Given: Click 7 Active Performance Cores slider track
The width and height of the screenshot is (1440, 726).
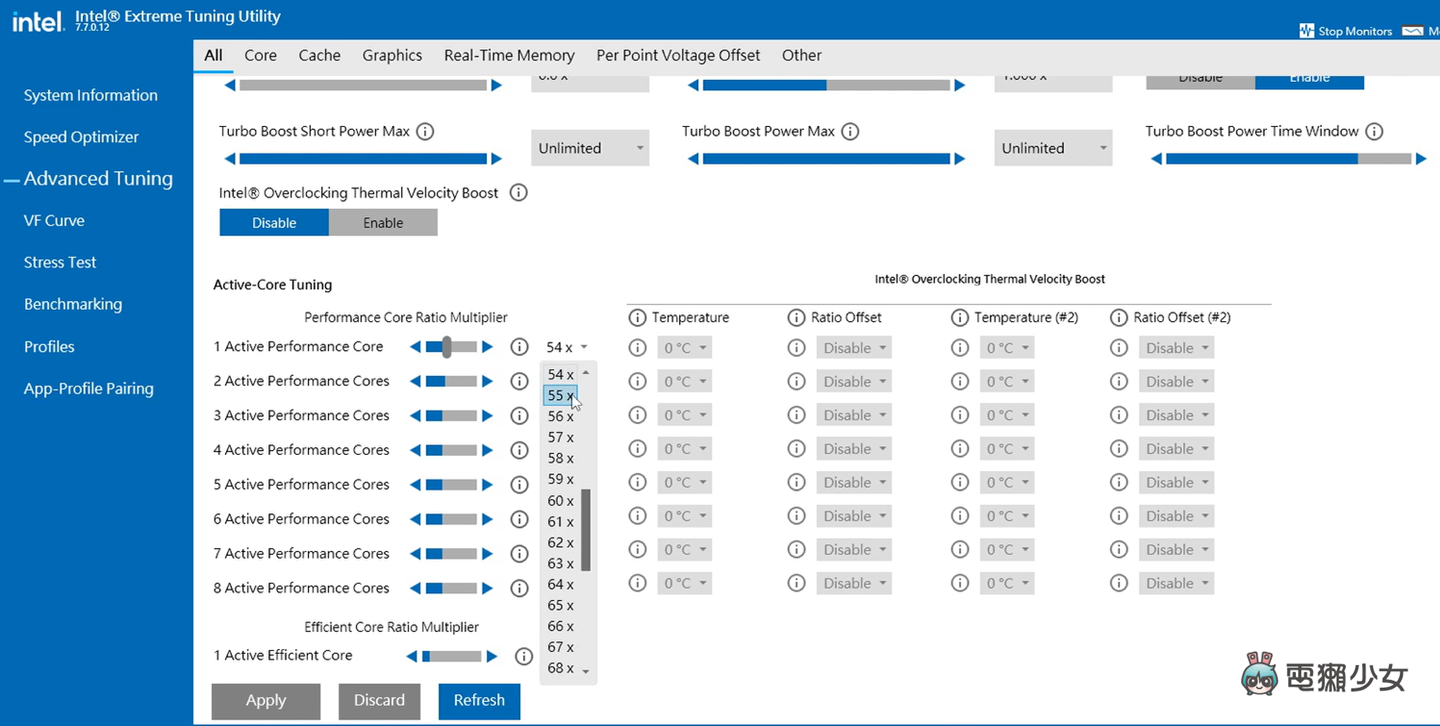Looking at the screenshot, I should tap(452, 554).
